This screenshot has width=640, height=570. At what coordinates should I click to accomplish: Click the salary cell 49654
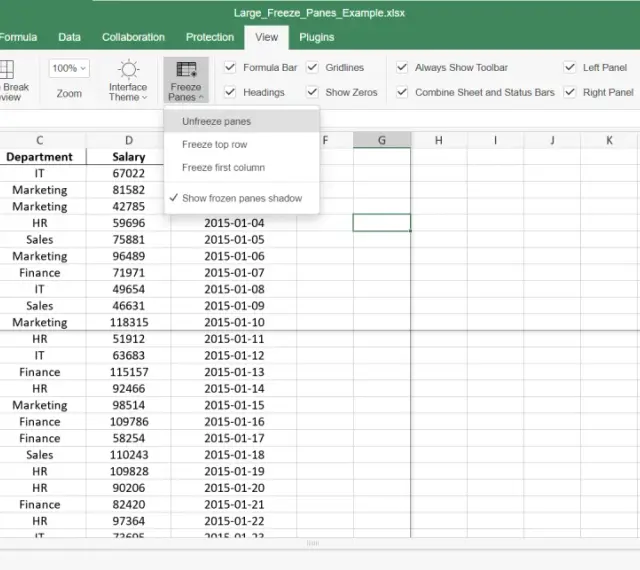[x=129, y=289]
